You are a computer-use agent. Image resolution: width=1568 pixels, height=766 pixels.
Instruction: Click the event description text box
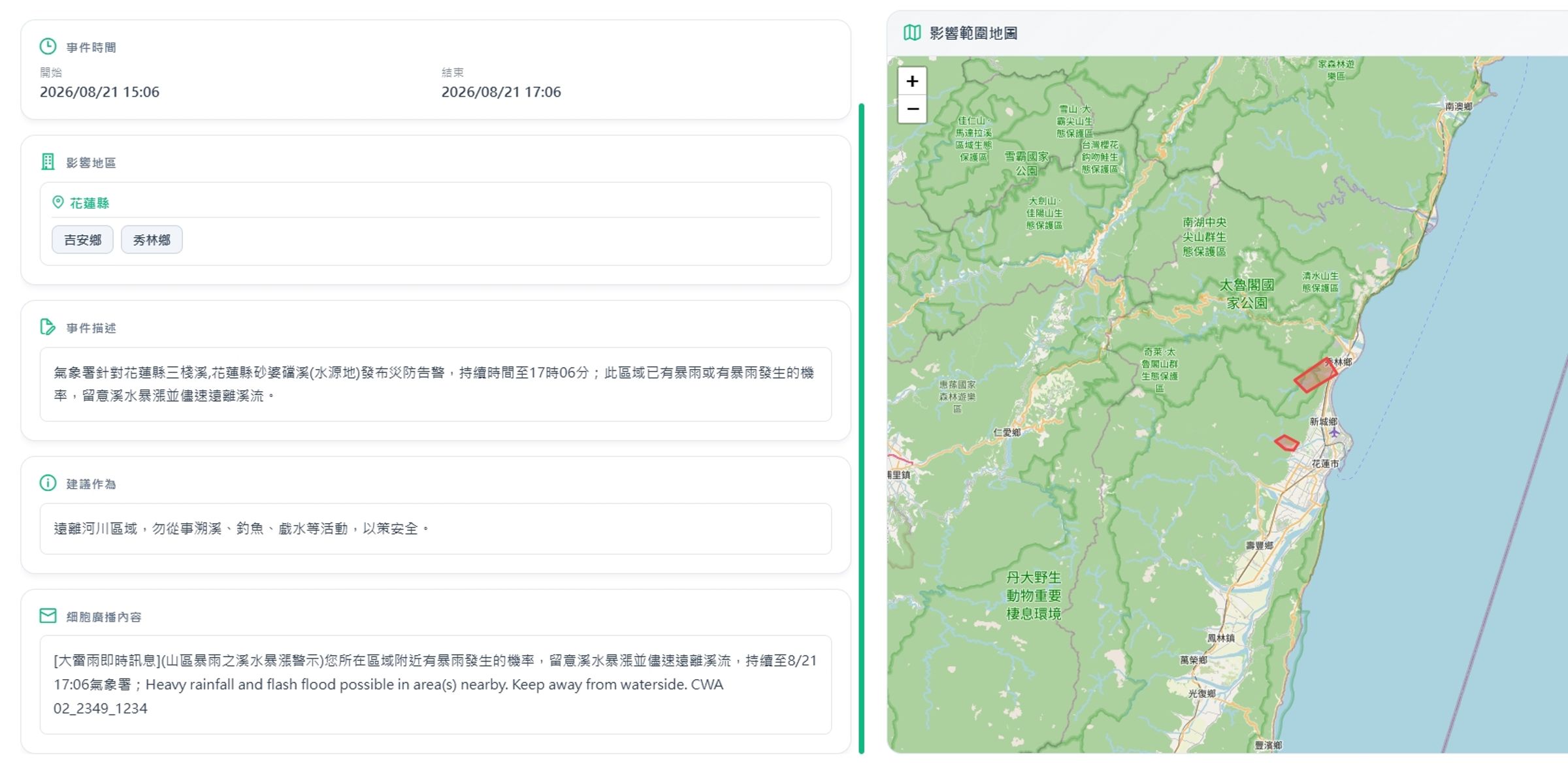coord(436,384)
